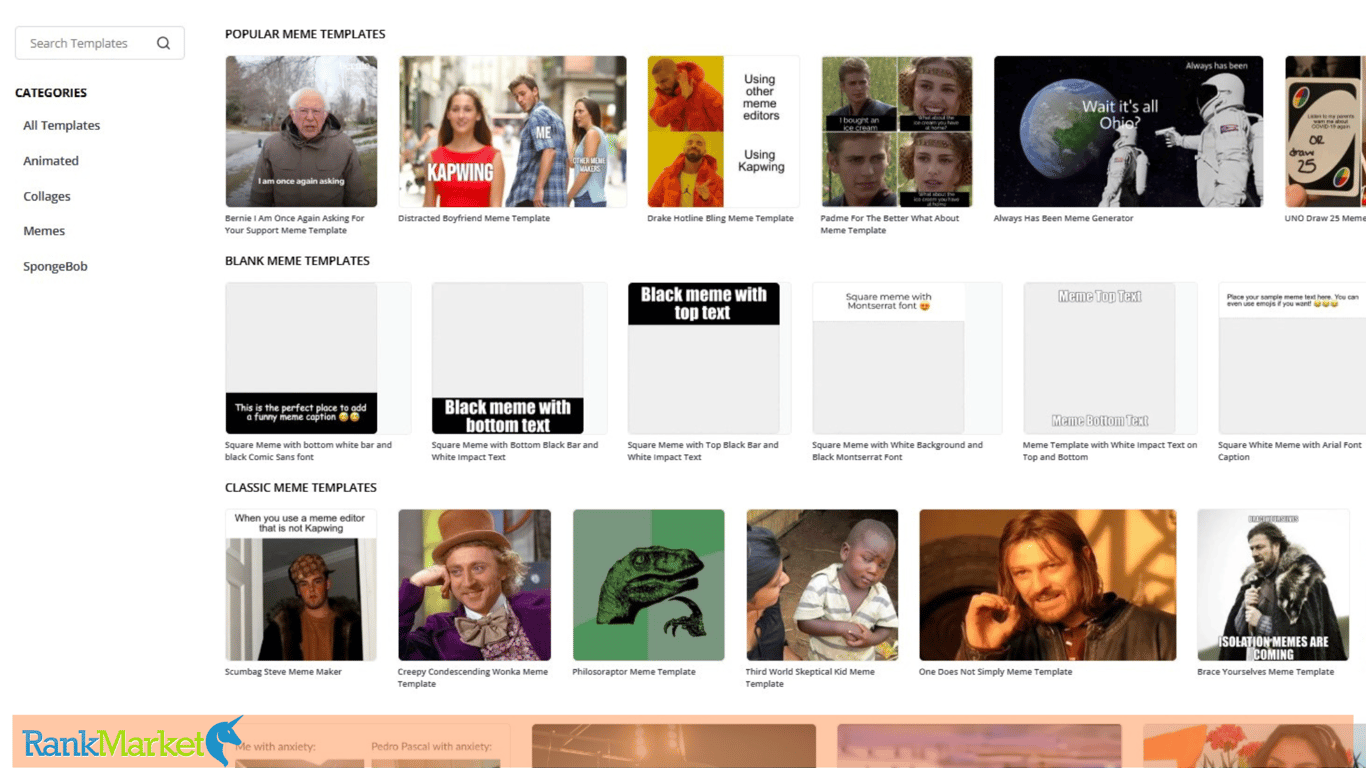Select the Animated category
1366x768 pixels.
click(x=51, y=160)
